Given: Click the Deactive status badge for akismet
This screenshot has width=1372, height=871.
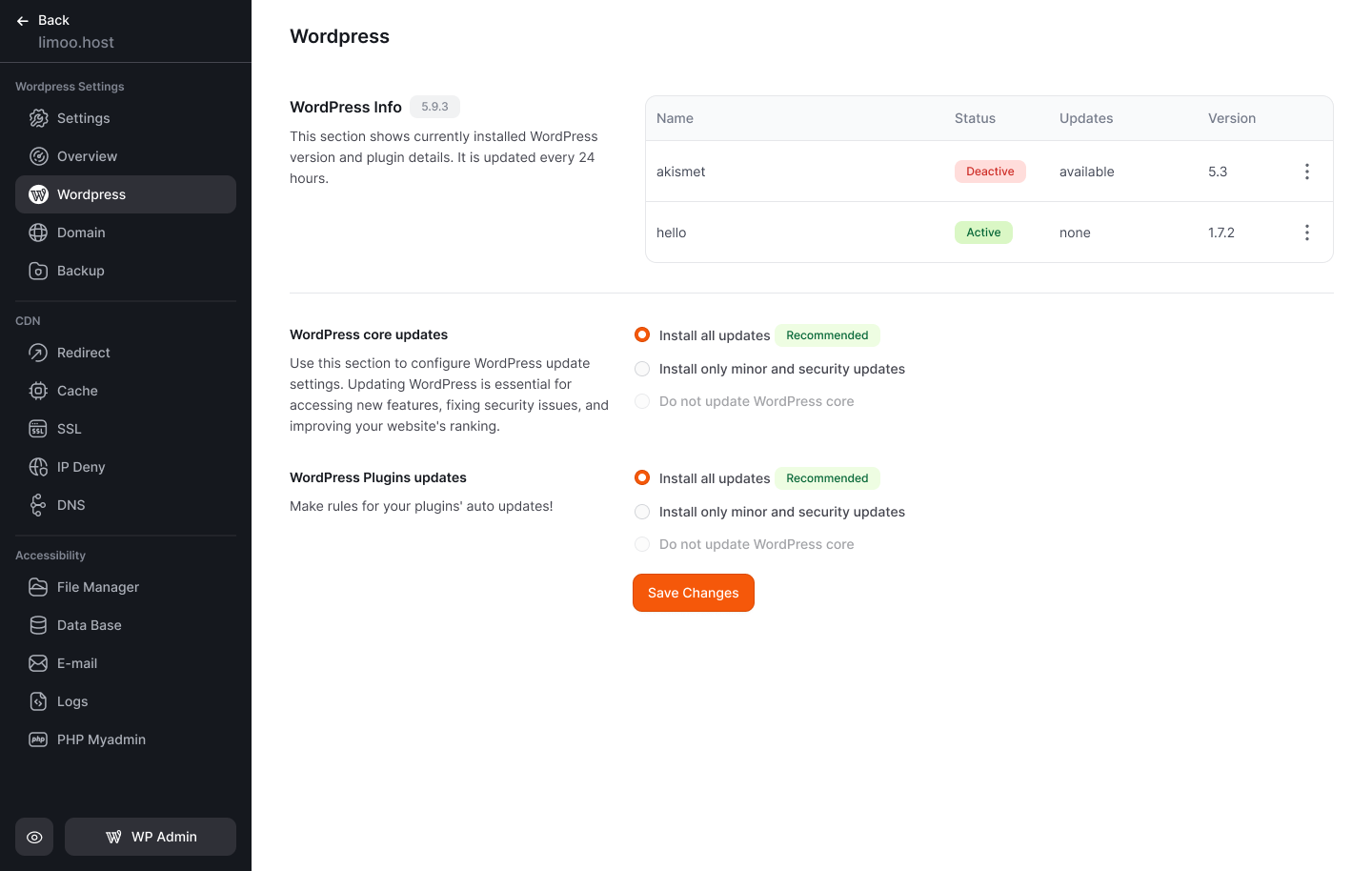Looking at the screenshot, I should click(x=990, y=172).
